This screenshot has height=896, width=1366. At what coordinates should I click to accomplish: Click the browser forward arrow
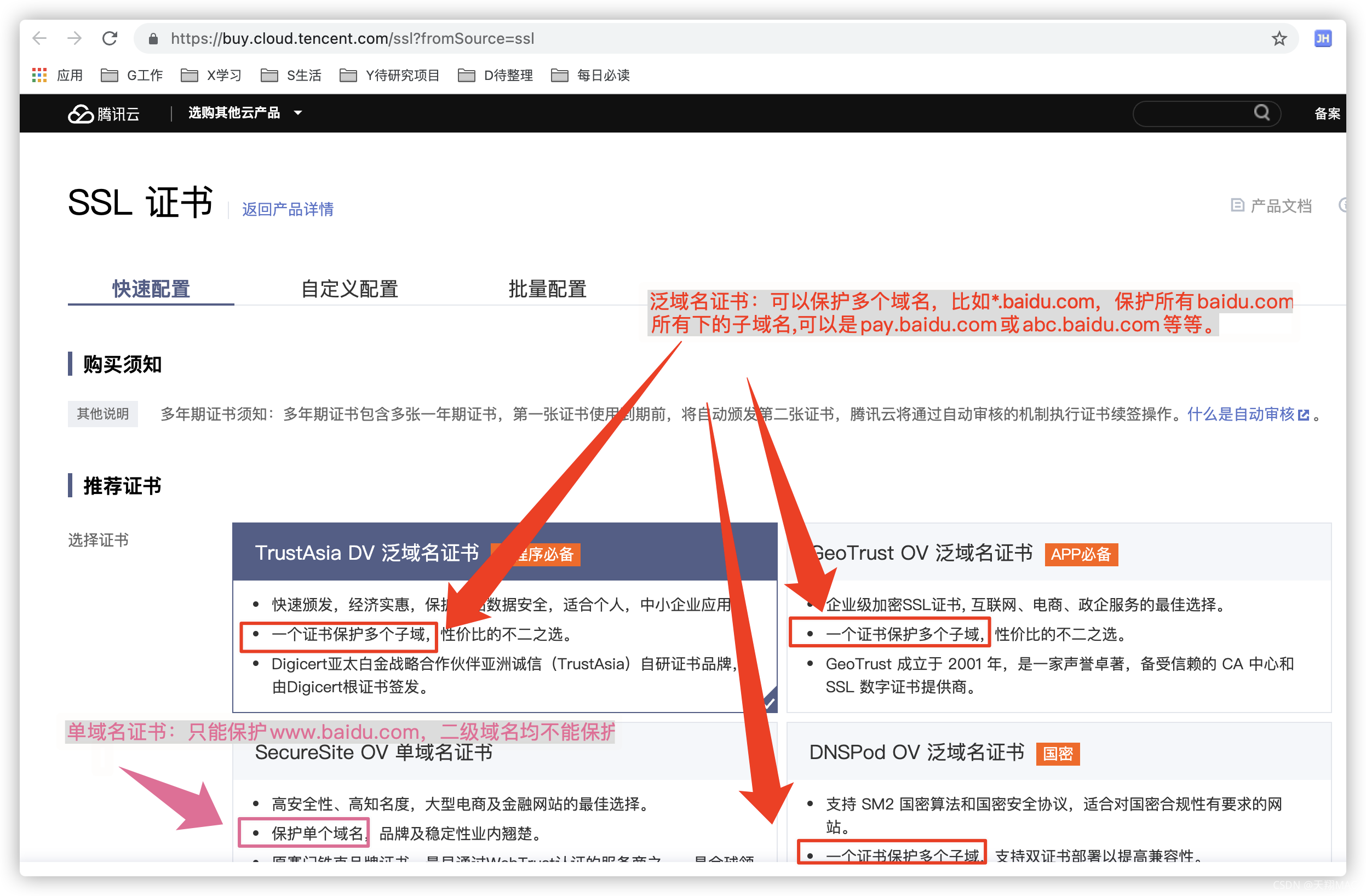[x=74, y=38]
